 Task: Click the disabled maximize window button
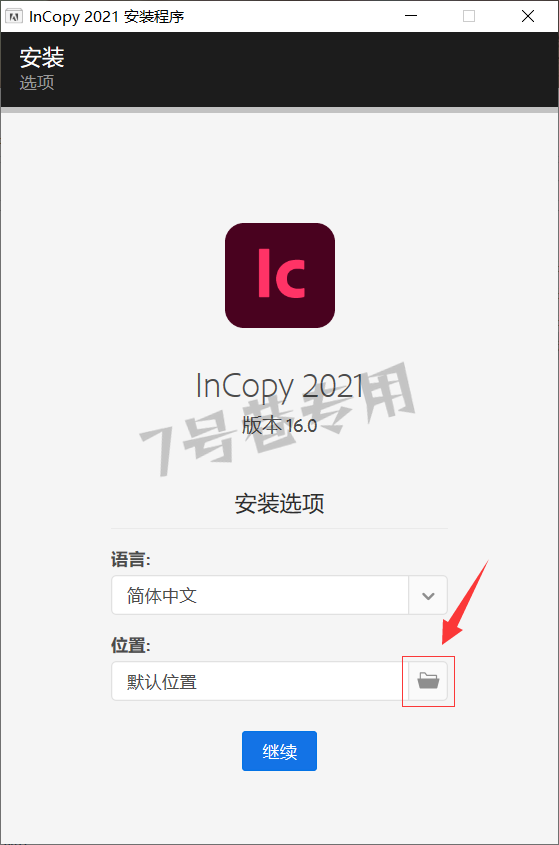coord(469,16)
